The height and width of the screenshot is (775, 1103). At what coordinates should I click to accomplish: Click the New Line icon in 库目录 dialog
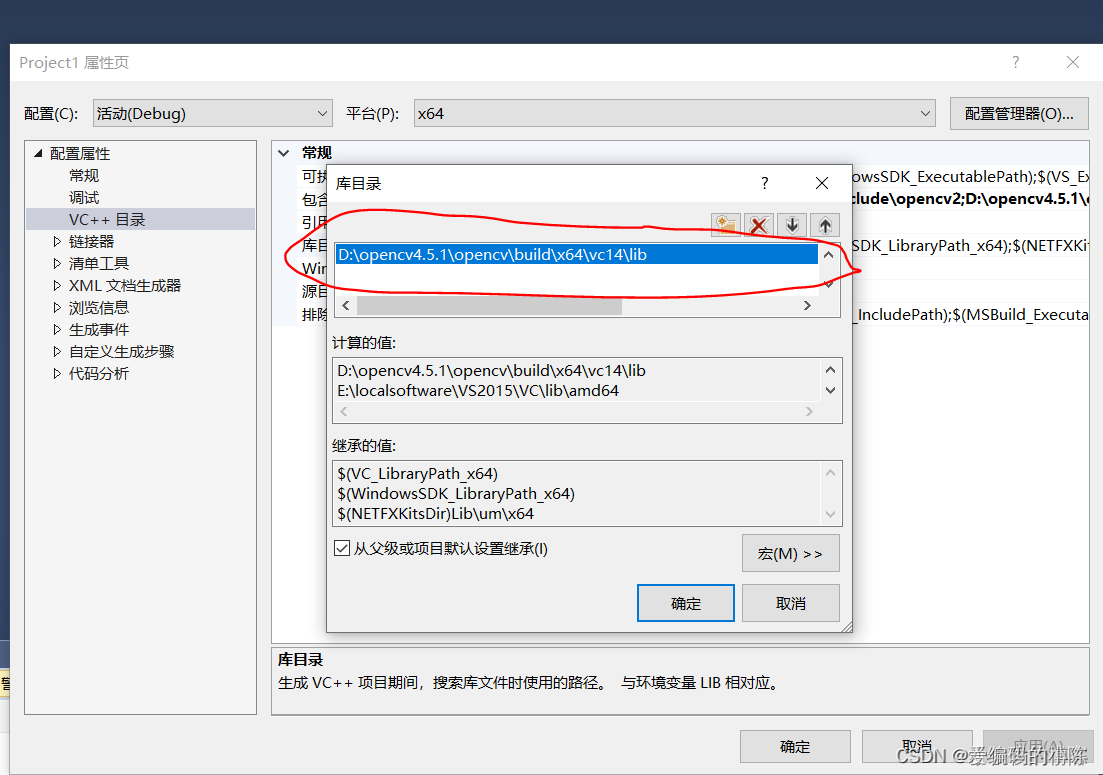pos(725,225)
